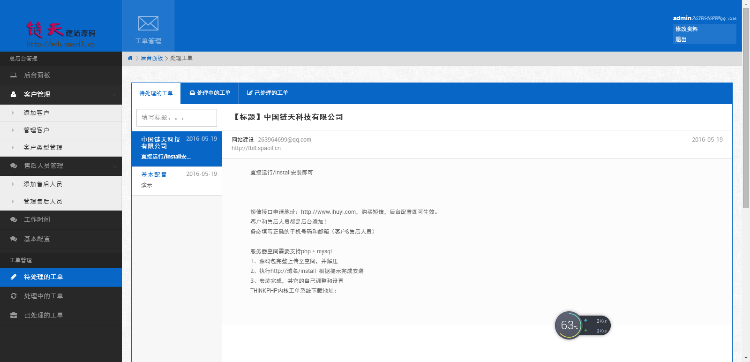Switch to the 已处理的工单 tab
Image resolution: width=750 pixels, height=362 pixels.
(x=267, y=93)
